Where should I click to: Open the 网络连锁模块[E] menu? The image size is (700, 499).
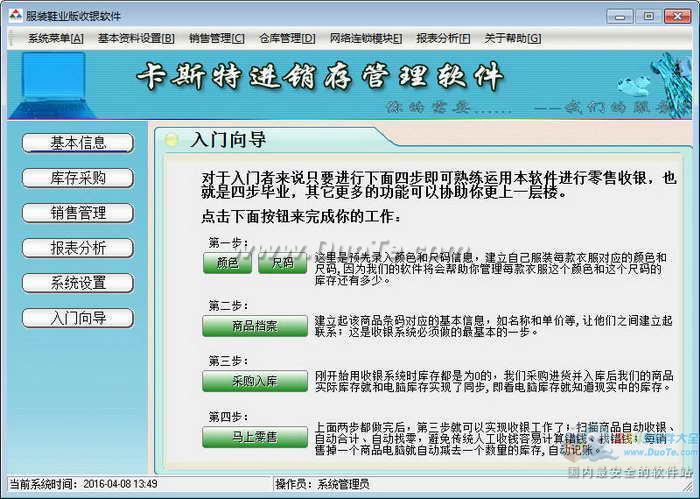(365, 39)
